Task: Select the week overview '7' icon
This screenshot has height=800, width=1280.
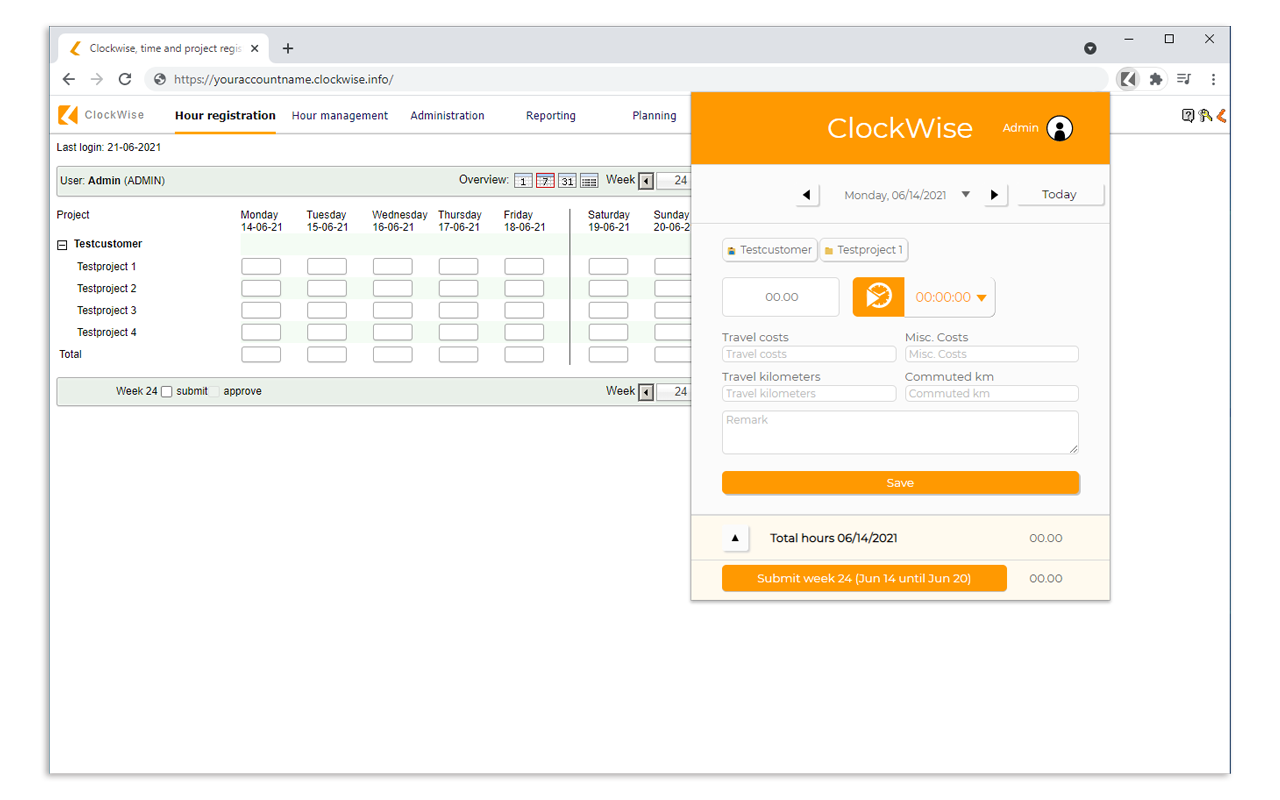Action: coord(545,180)
